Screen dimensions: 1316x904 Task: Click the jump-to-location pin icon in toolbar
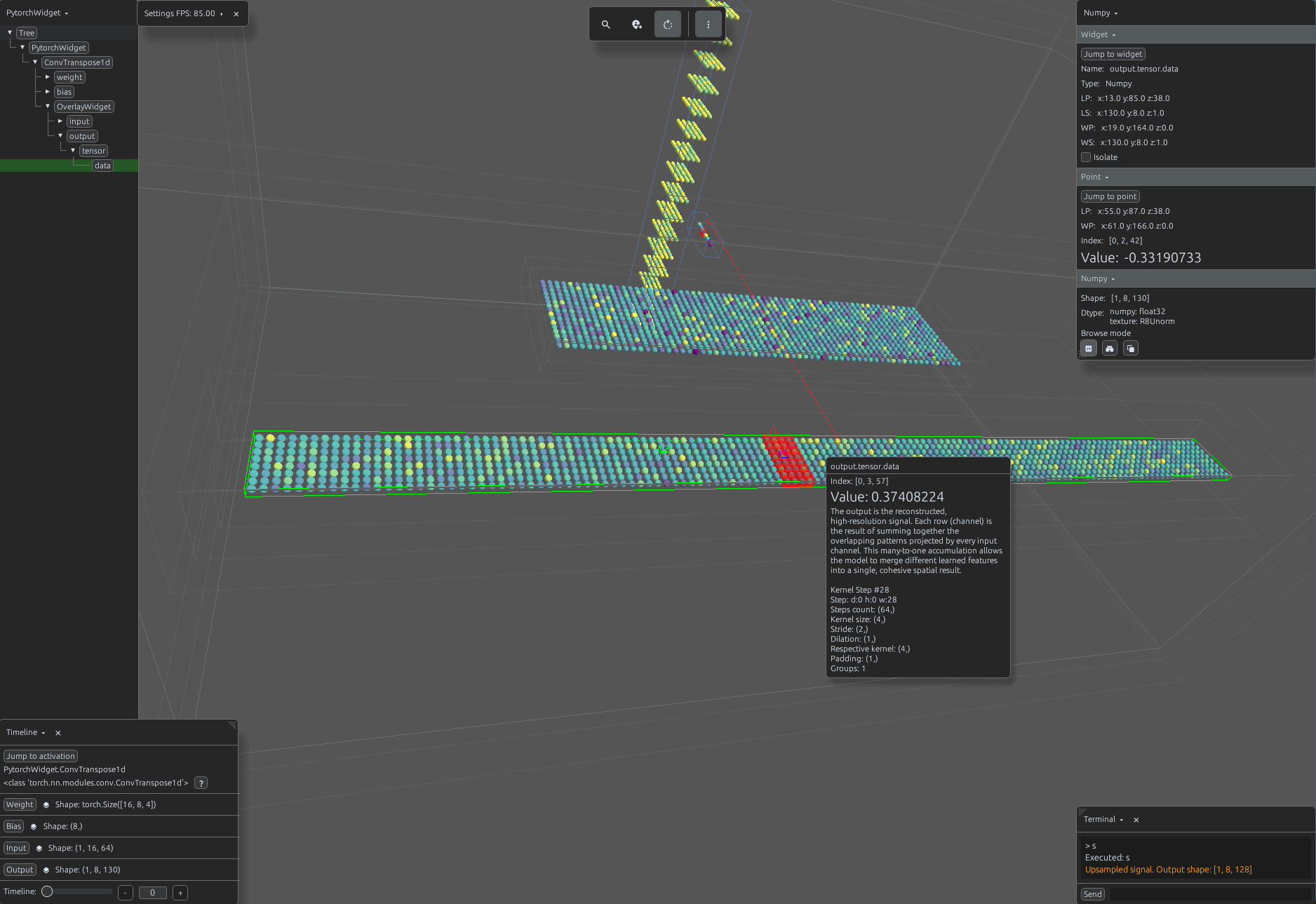[636, 25]
